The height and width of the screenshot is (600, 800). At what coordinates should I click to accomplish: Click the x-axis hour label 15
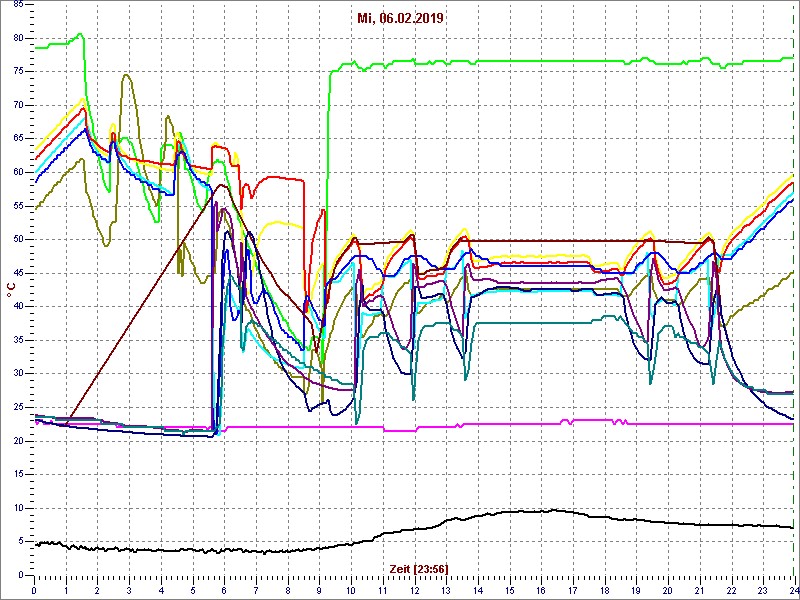click(x=510, y=589)
